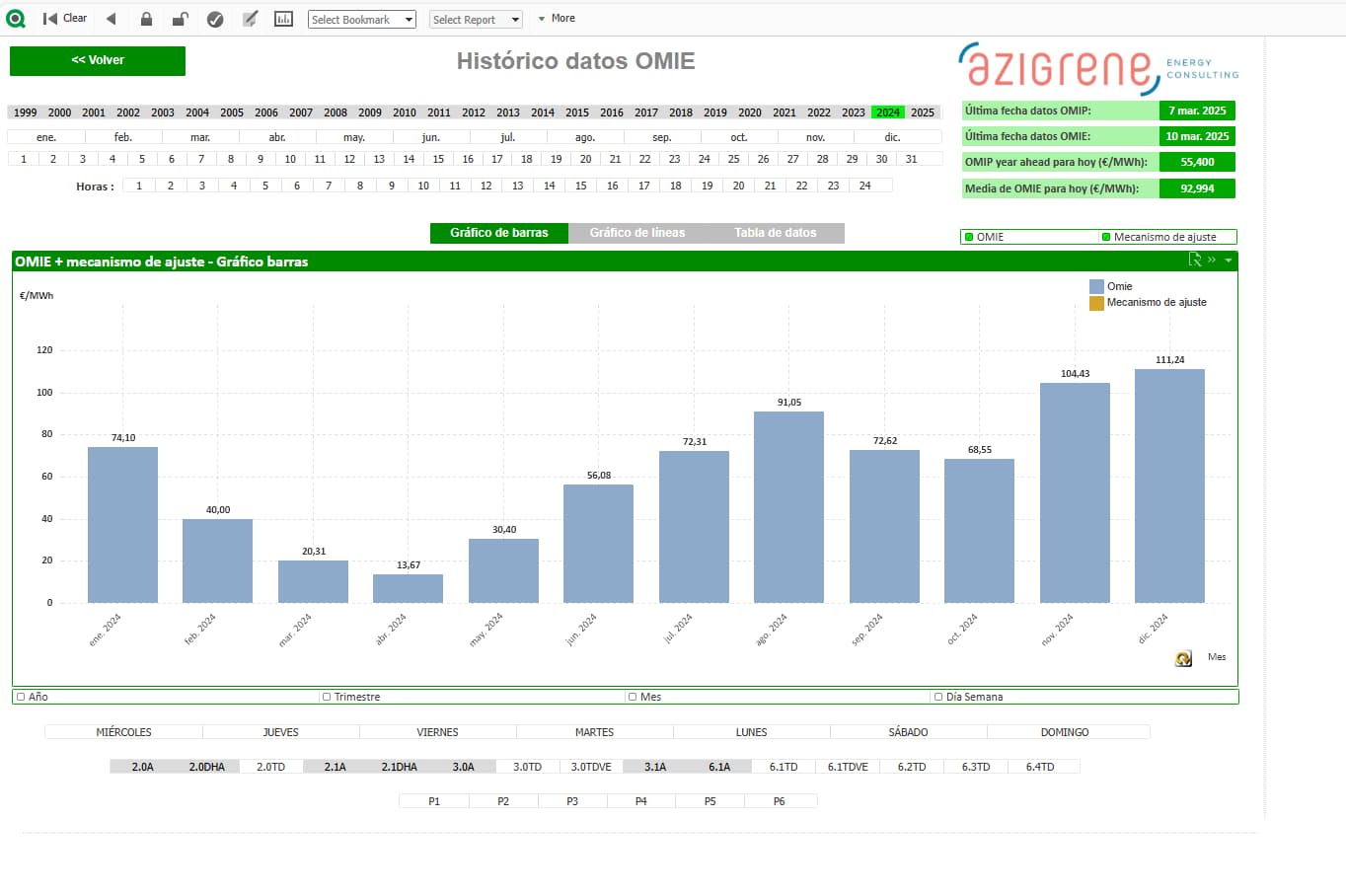Lock current selections with padlock icon

click(146, 19)
